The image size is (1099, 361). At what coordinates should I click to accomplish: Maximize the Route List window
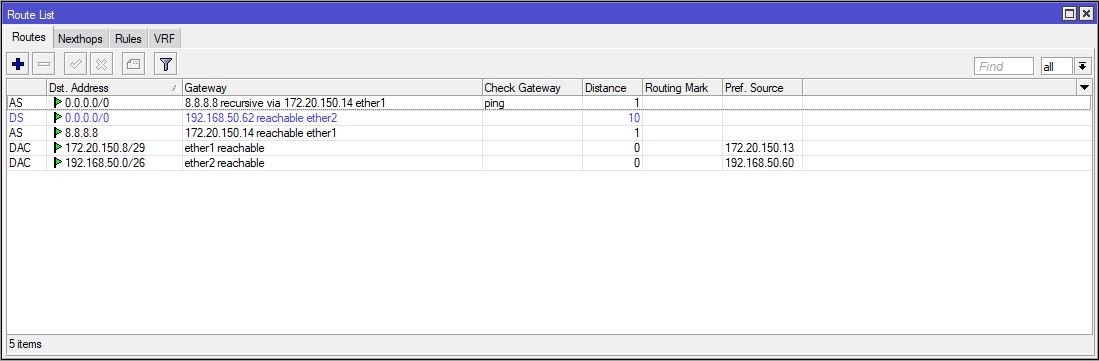pos(1070,13)
